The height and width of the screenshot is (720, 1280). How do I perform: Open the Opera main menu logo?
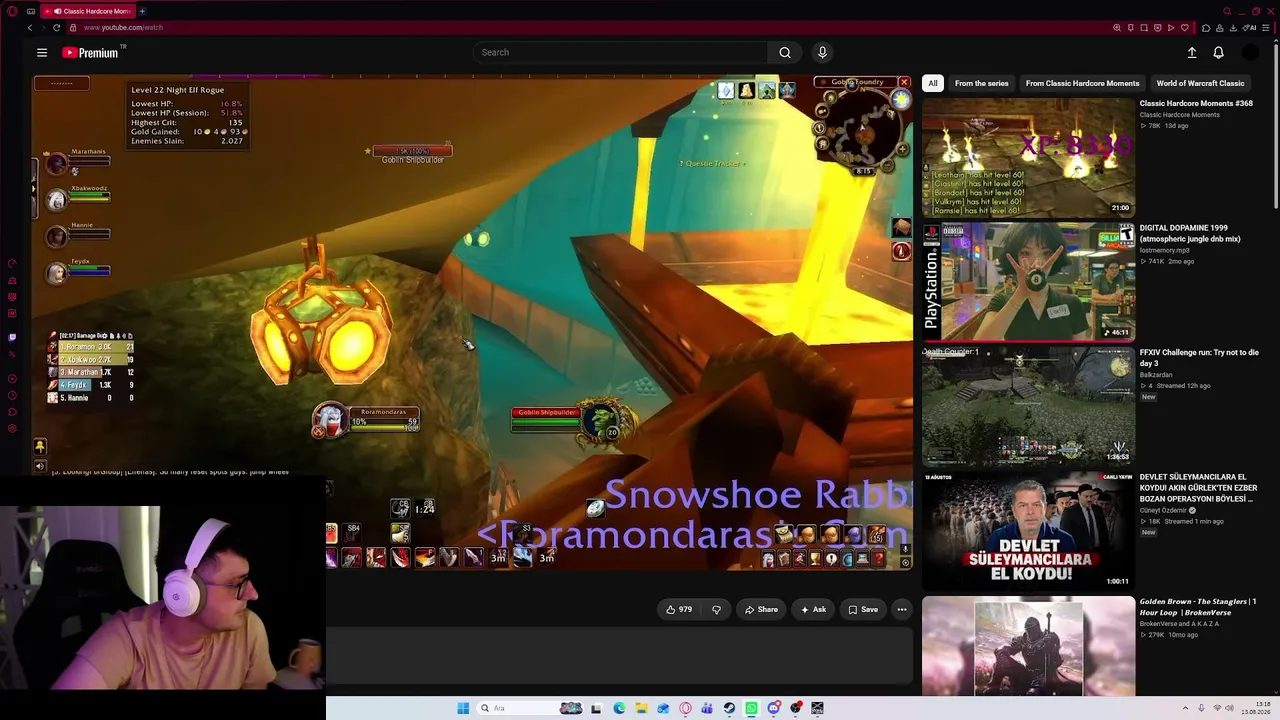11,11
